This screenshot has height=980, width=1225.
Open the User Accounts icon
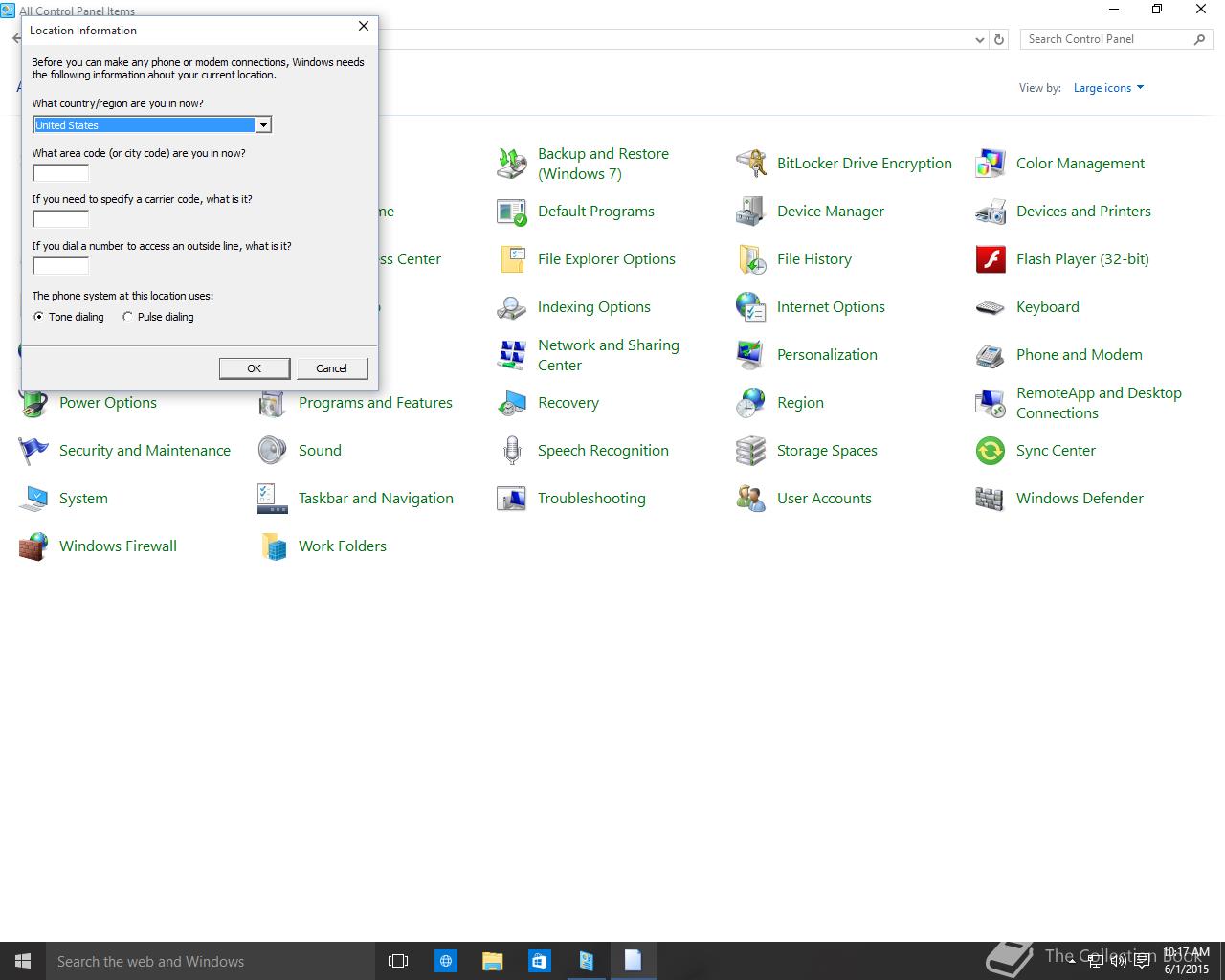751,499
